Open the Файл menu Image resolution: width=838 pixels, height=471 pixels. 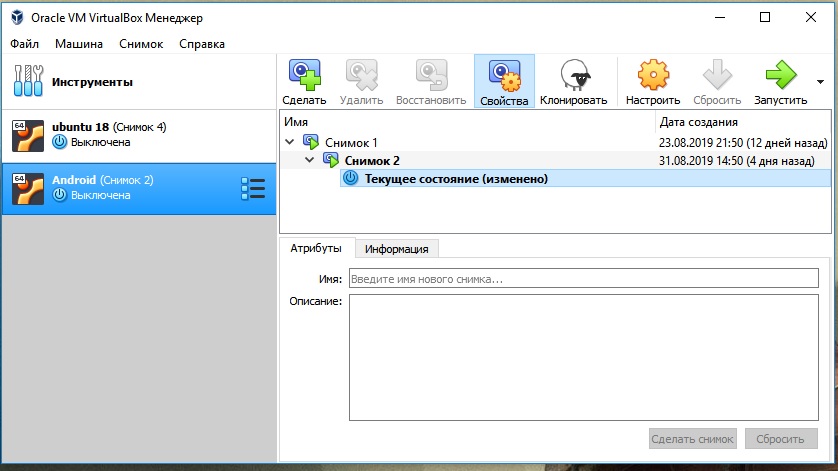coord(25,44)
